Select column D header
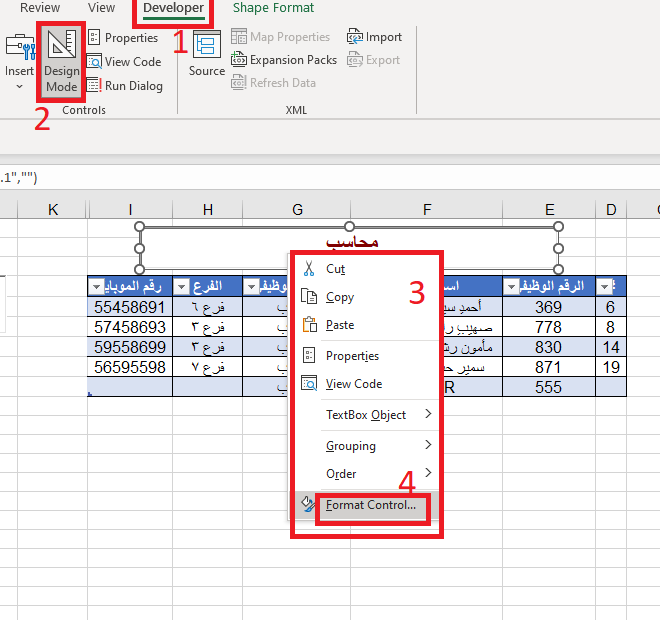660x620 pixels. coord(611,209)
